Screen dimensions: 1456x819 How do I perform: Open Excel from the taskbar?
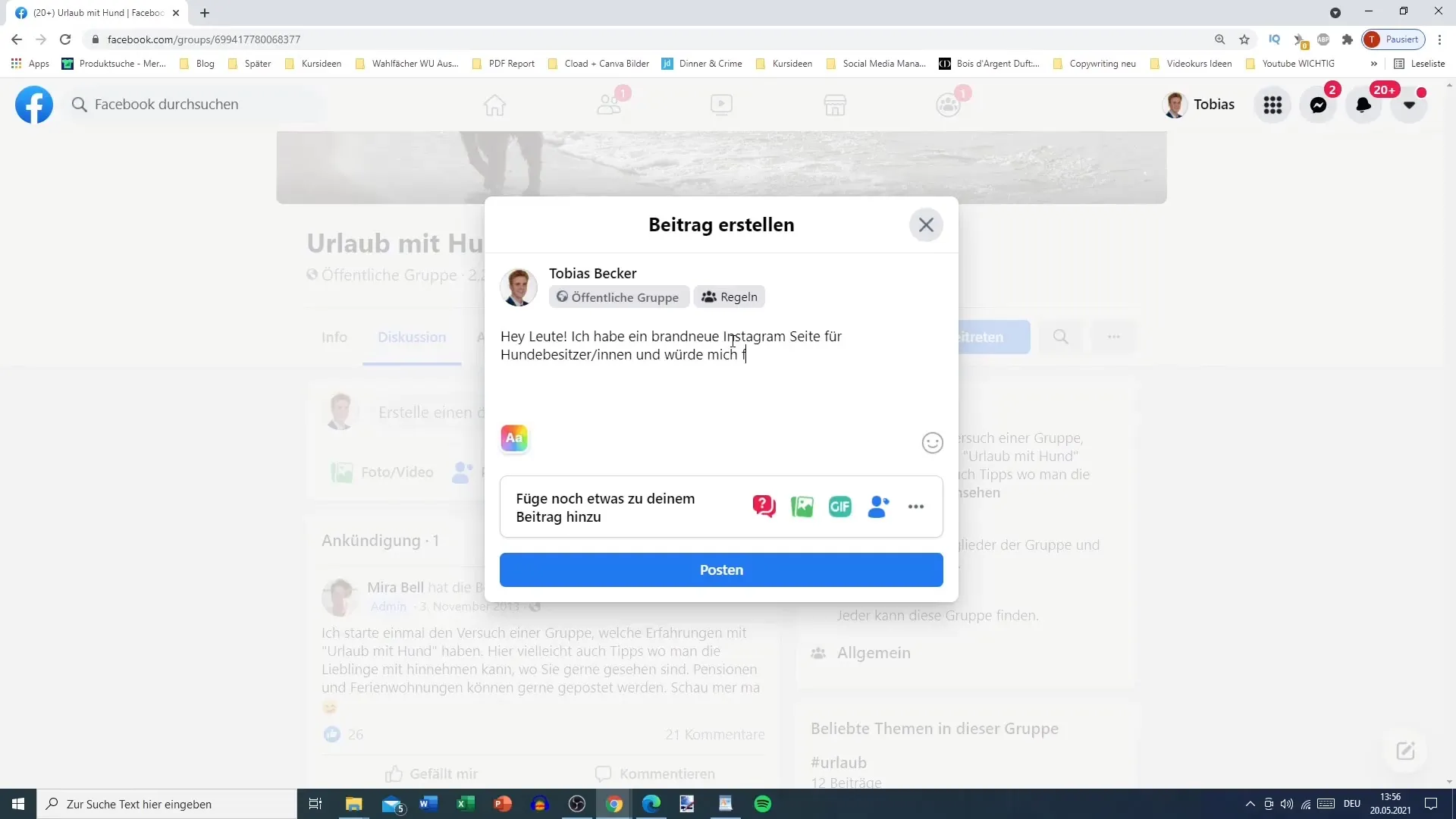pyautogui.click(x=466, y=804)
